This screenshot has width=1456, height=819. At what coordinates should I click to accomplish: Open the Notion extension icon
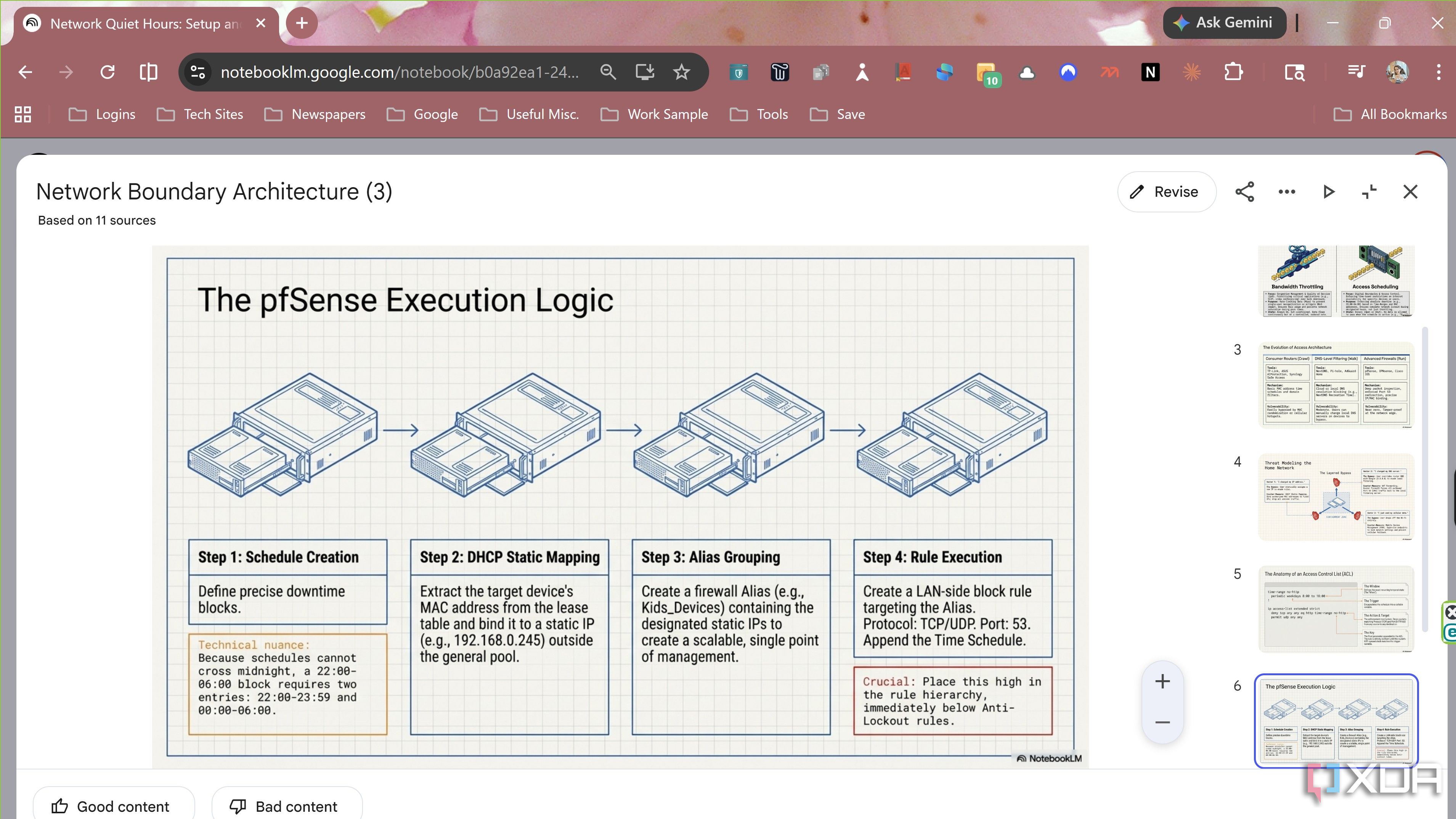point(1150,72)
